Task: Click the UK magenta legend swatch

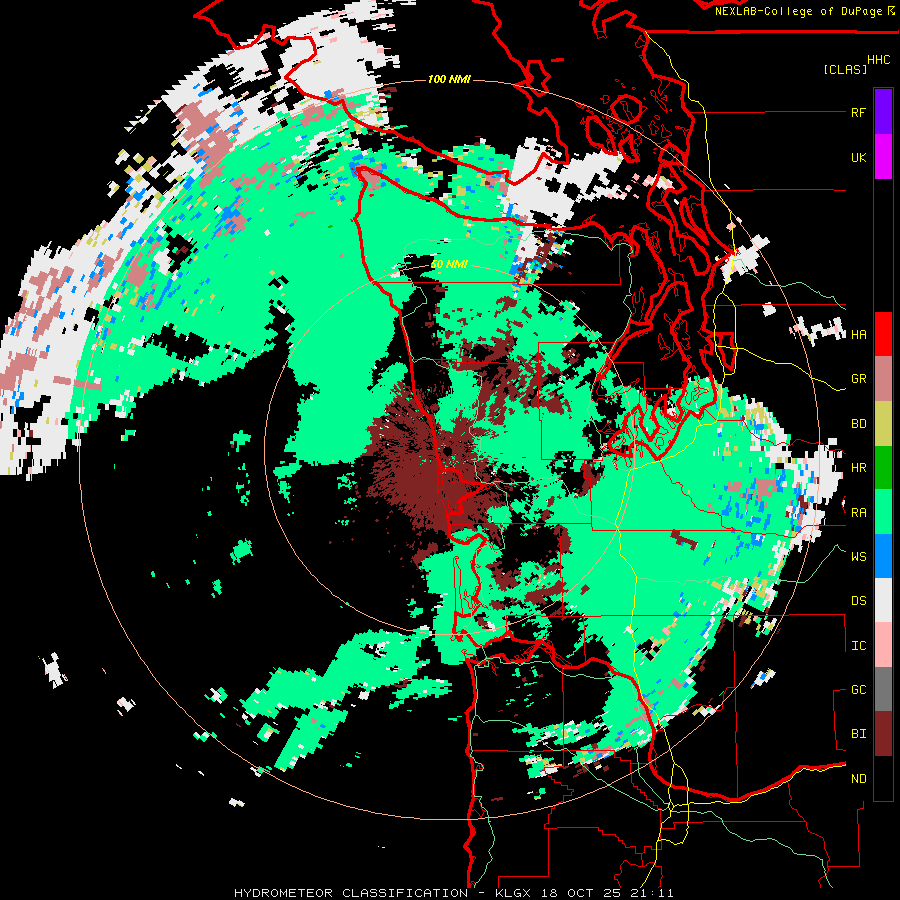Action: tap(883, 157)
